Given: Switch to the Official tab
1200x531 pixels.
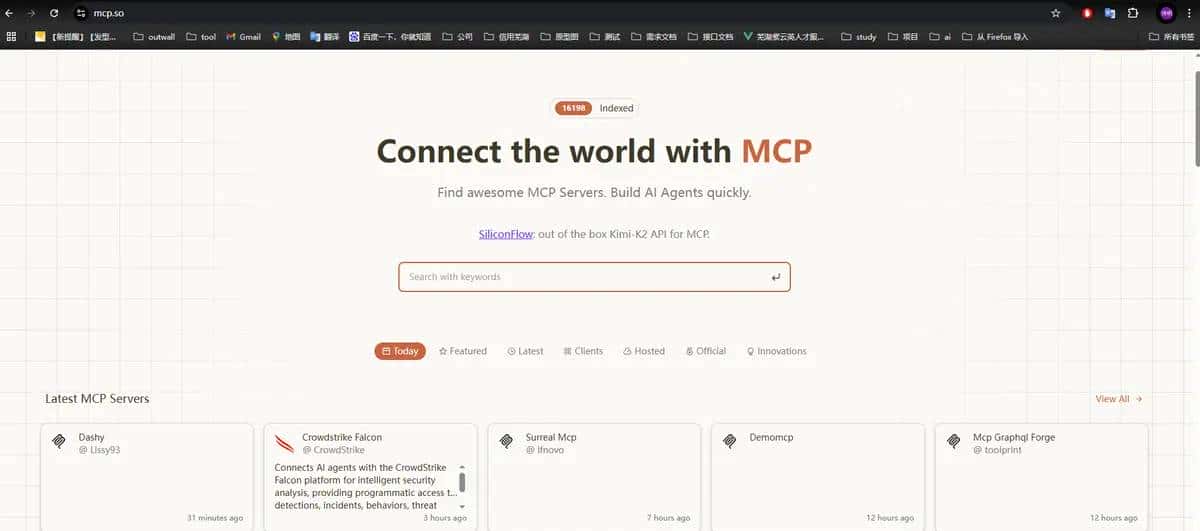Looking at the screenshot, I should [x=706, y=351].
